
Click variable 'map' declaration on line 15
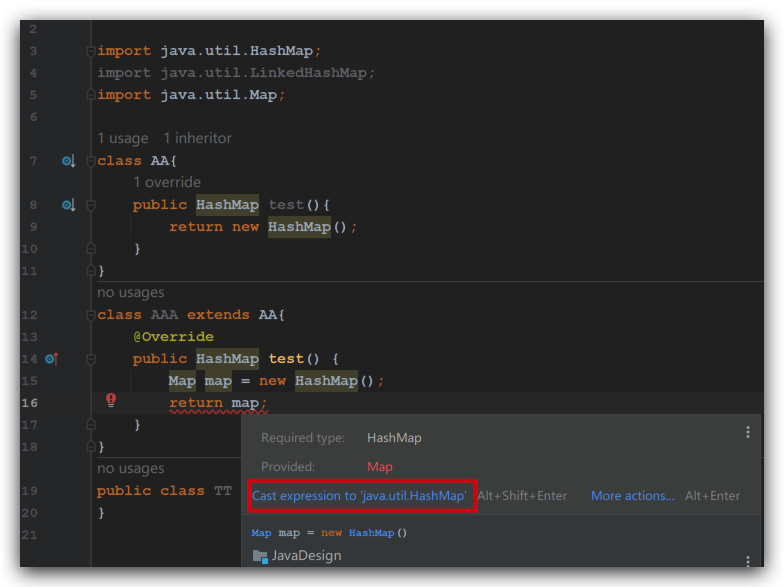pyautogui.click(x=218, y=381)
